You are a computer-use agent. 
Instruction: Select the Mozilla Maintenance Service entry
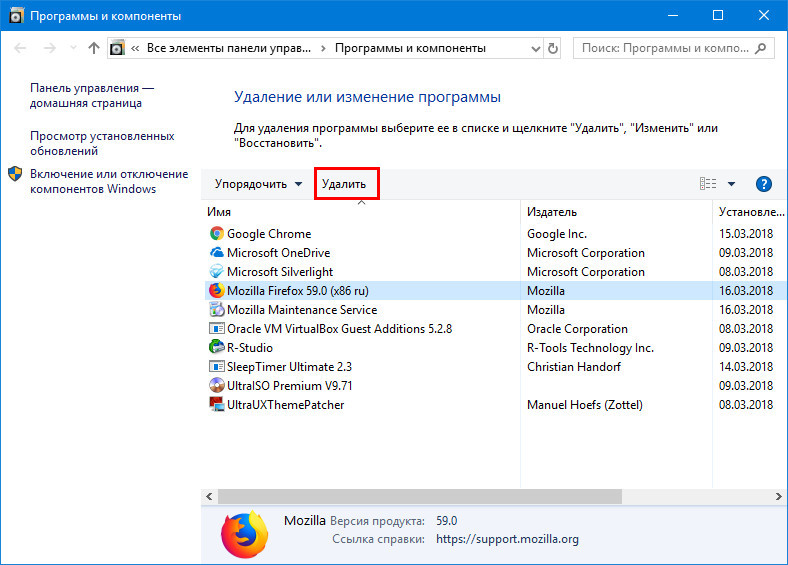[x=302, y=310]
